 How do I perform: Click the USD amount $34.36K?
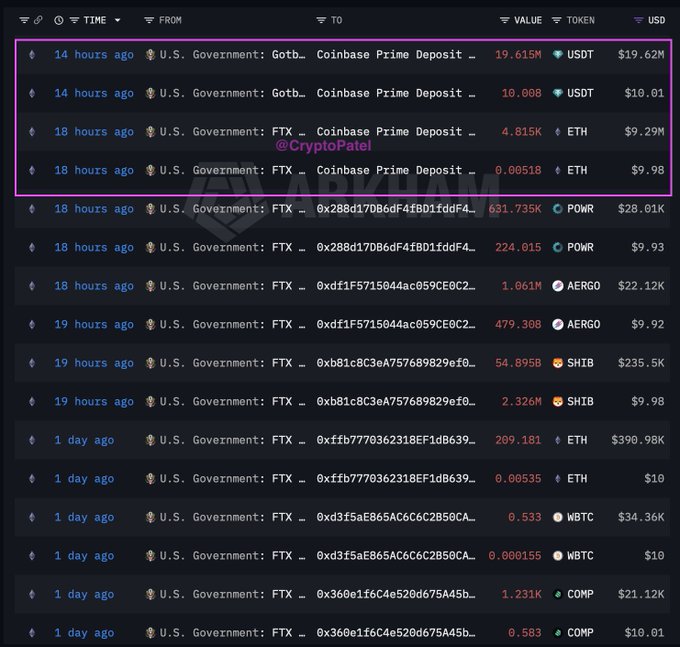(641, 517)
